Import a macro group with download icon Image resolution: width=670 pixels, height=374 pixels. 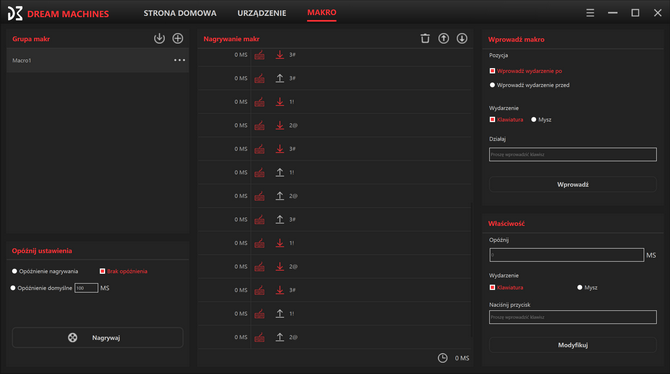point(159,38)
